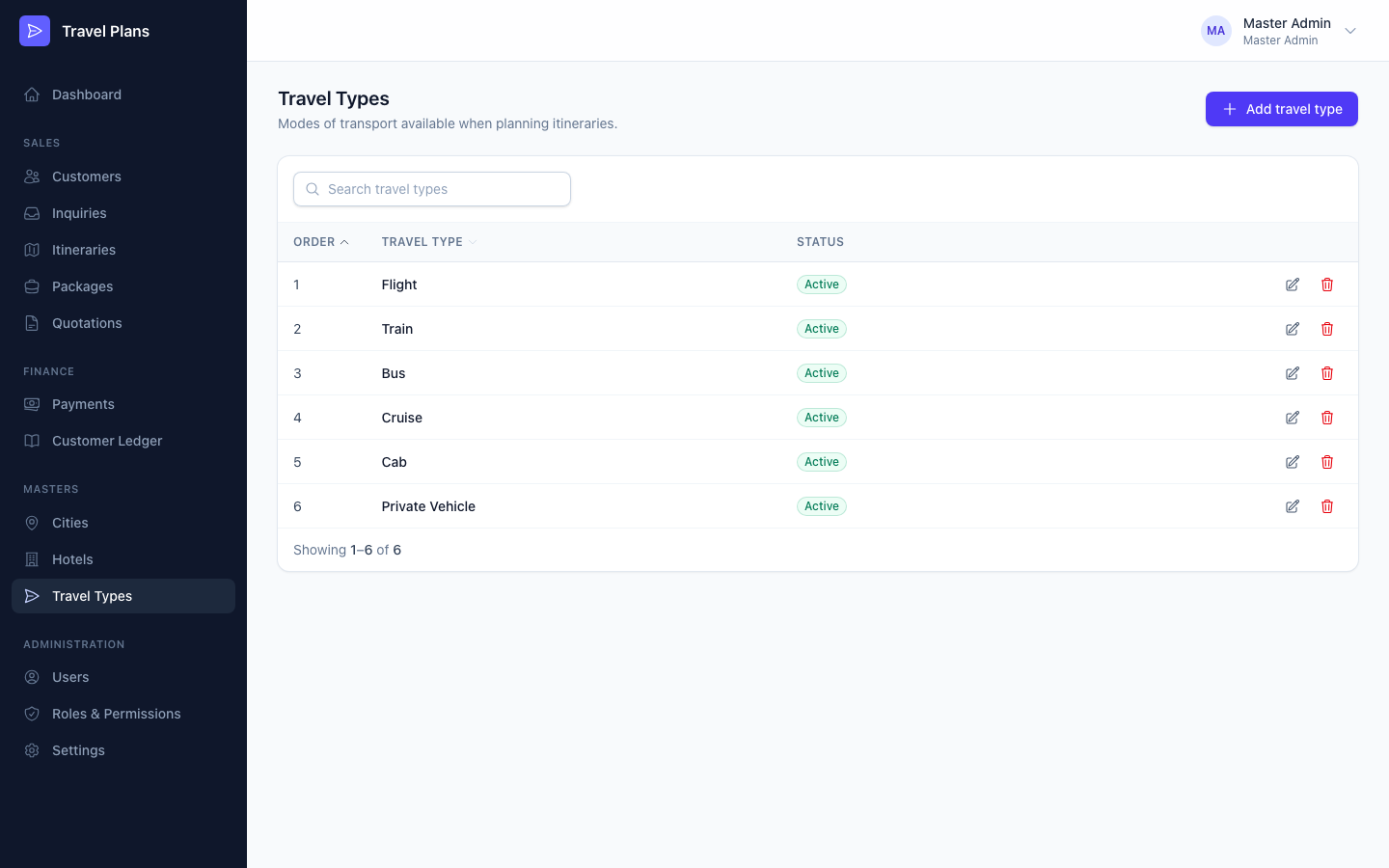Viewport: 1389px width, 868px height.
Task: Delete the Flight travel type
Action: [1327, 285]
